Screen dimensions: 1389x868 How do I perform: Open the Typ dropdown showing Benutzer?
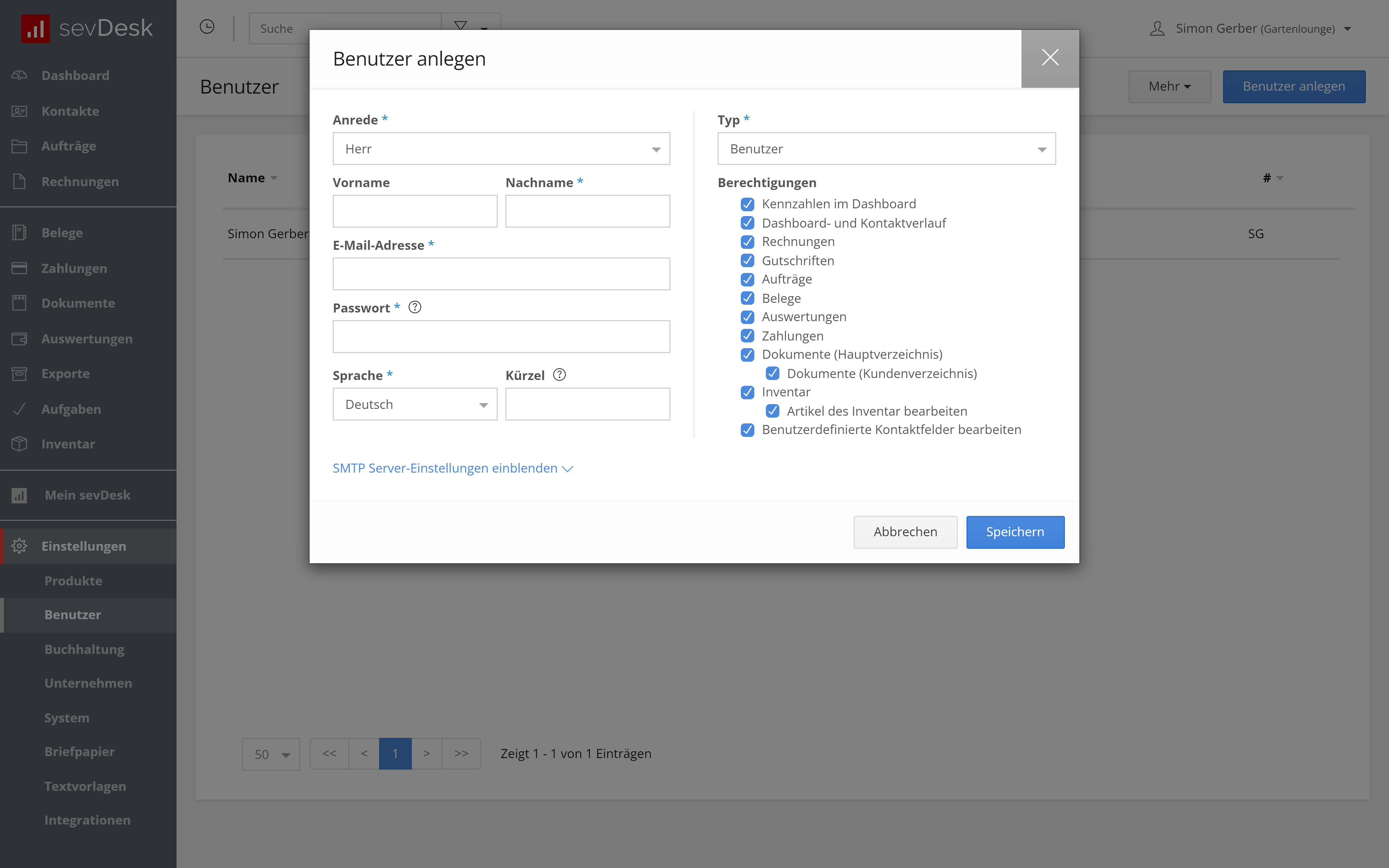(x=886, y=149)
